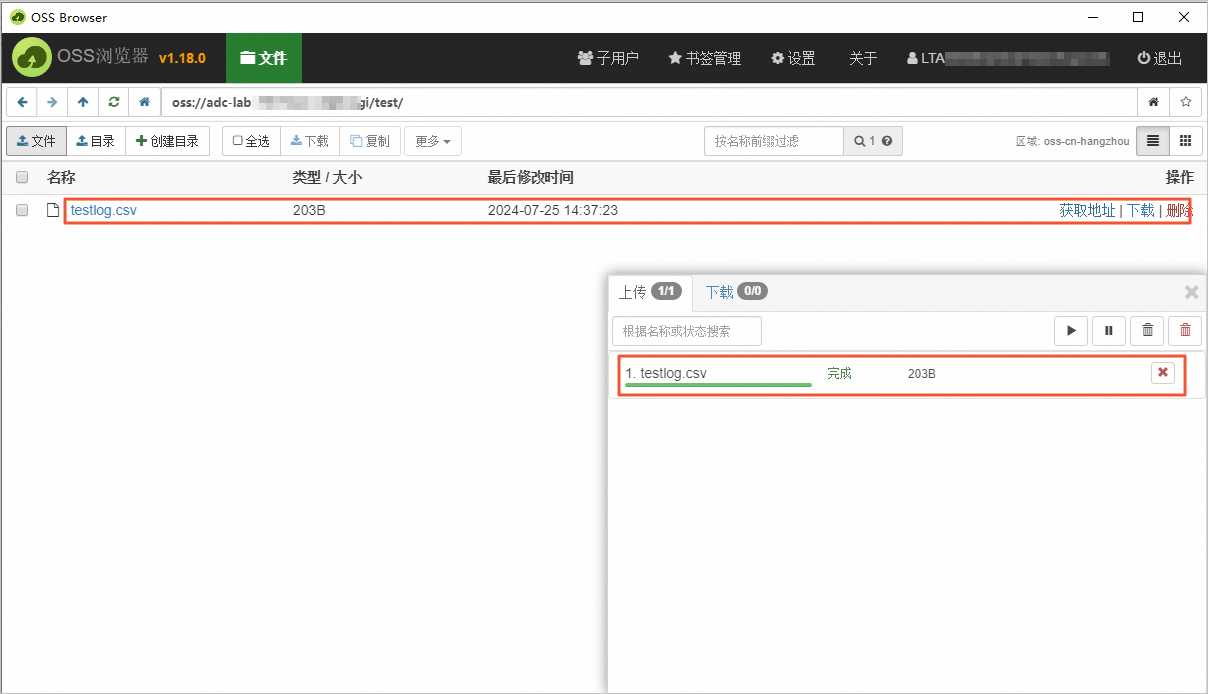Open testlog.csv file link
Screen dimensions: 1208x694
tap(104, 210)
